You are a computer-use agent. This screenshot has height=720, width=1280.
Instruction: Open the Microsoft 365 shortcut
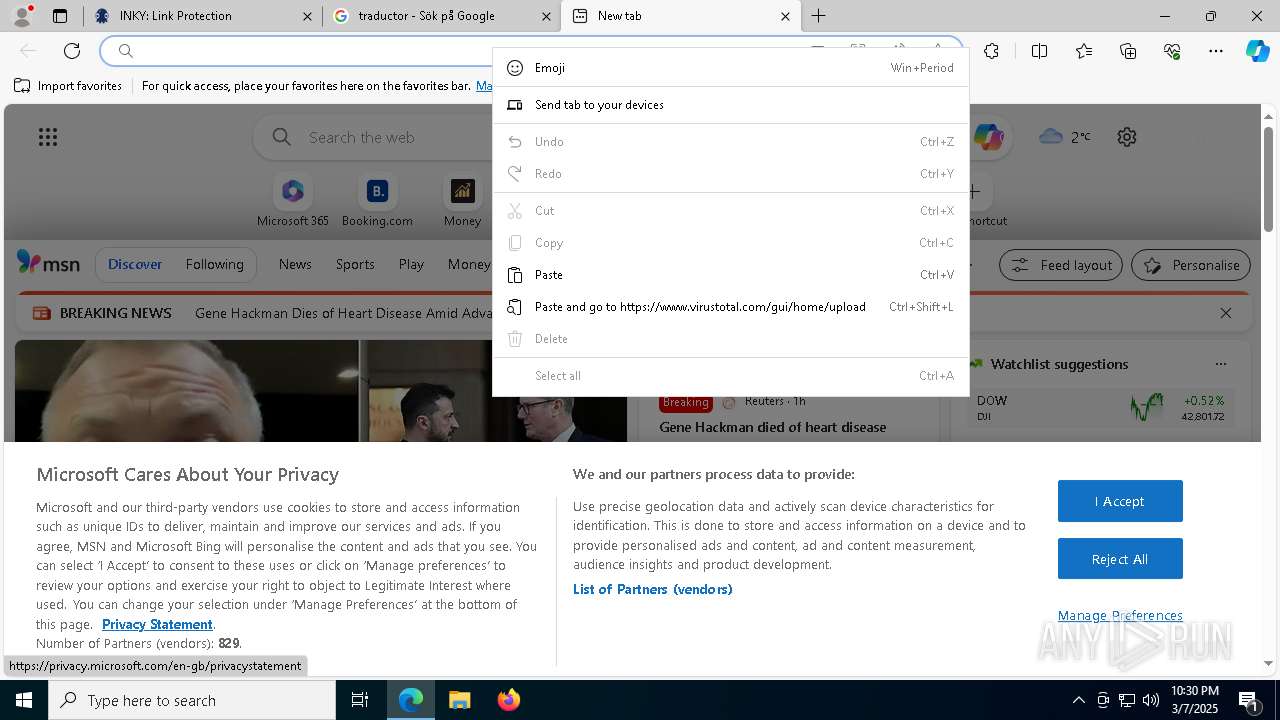(293, 201)
